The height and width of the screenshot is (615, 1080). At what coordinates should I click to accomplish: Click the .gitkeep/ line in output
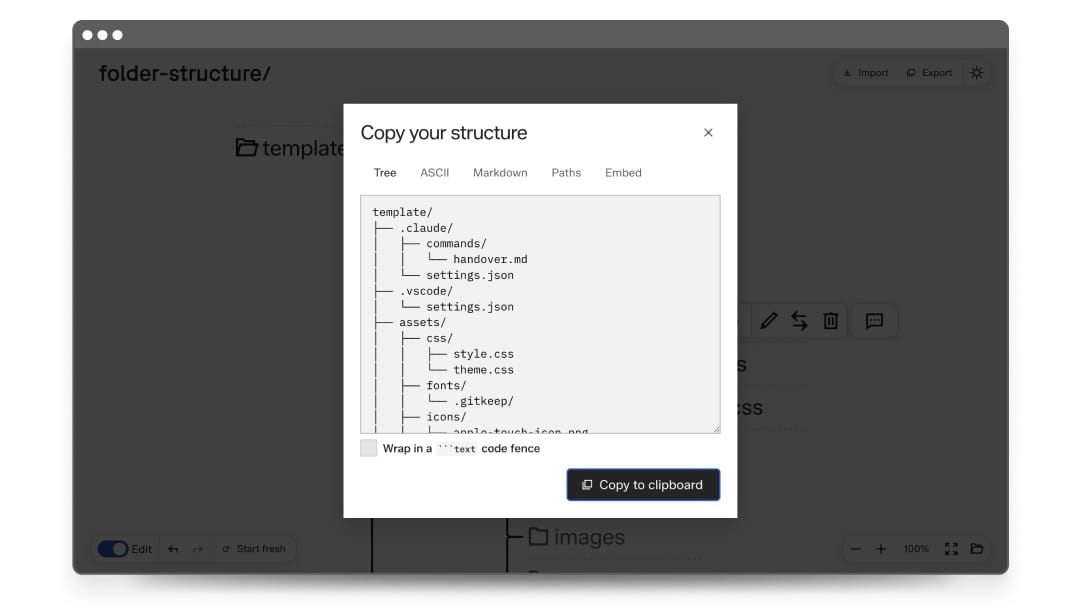pos(483,401)
